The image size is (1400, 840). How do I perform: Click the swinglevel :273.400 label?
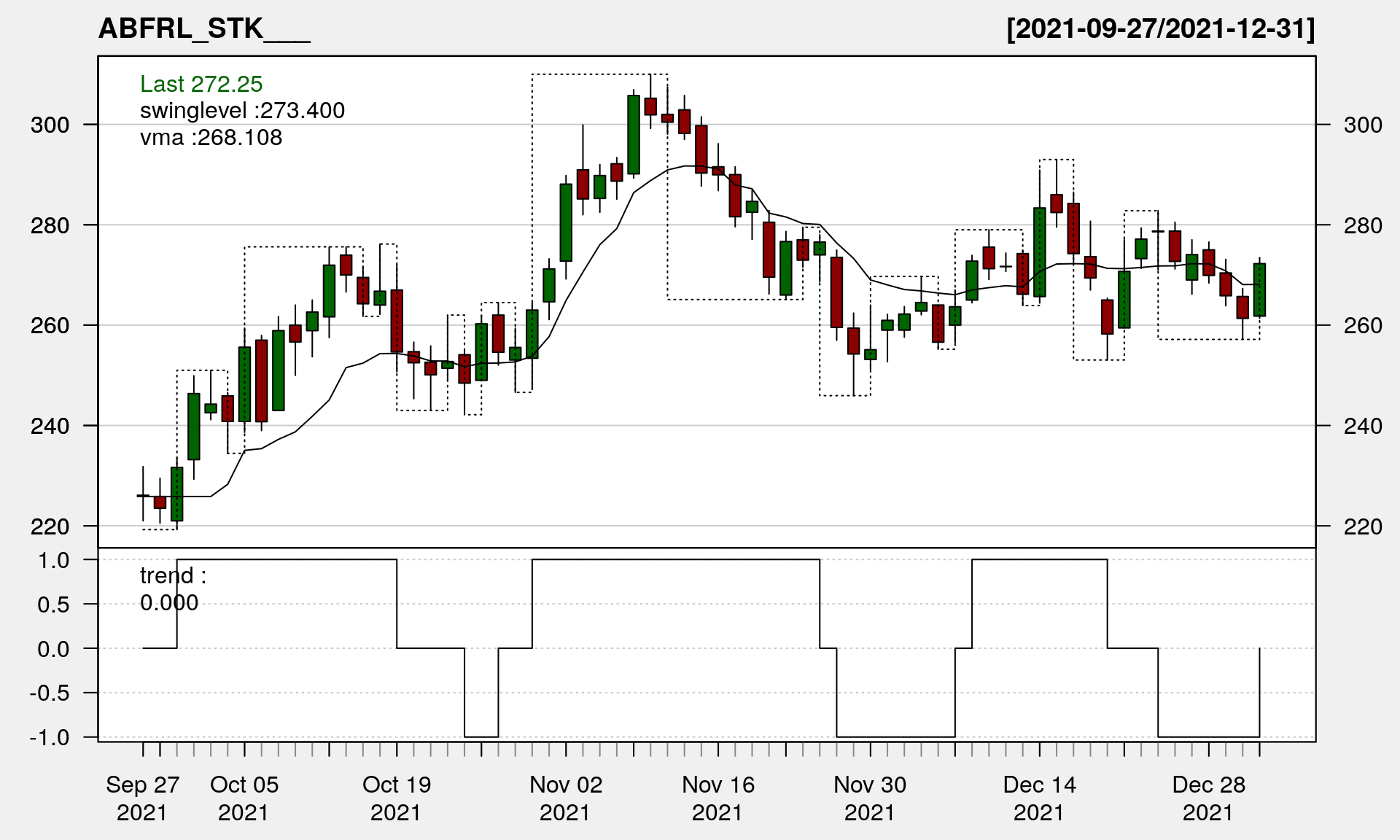click(x=242, y=111)
